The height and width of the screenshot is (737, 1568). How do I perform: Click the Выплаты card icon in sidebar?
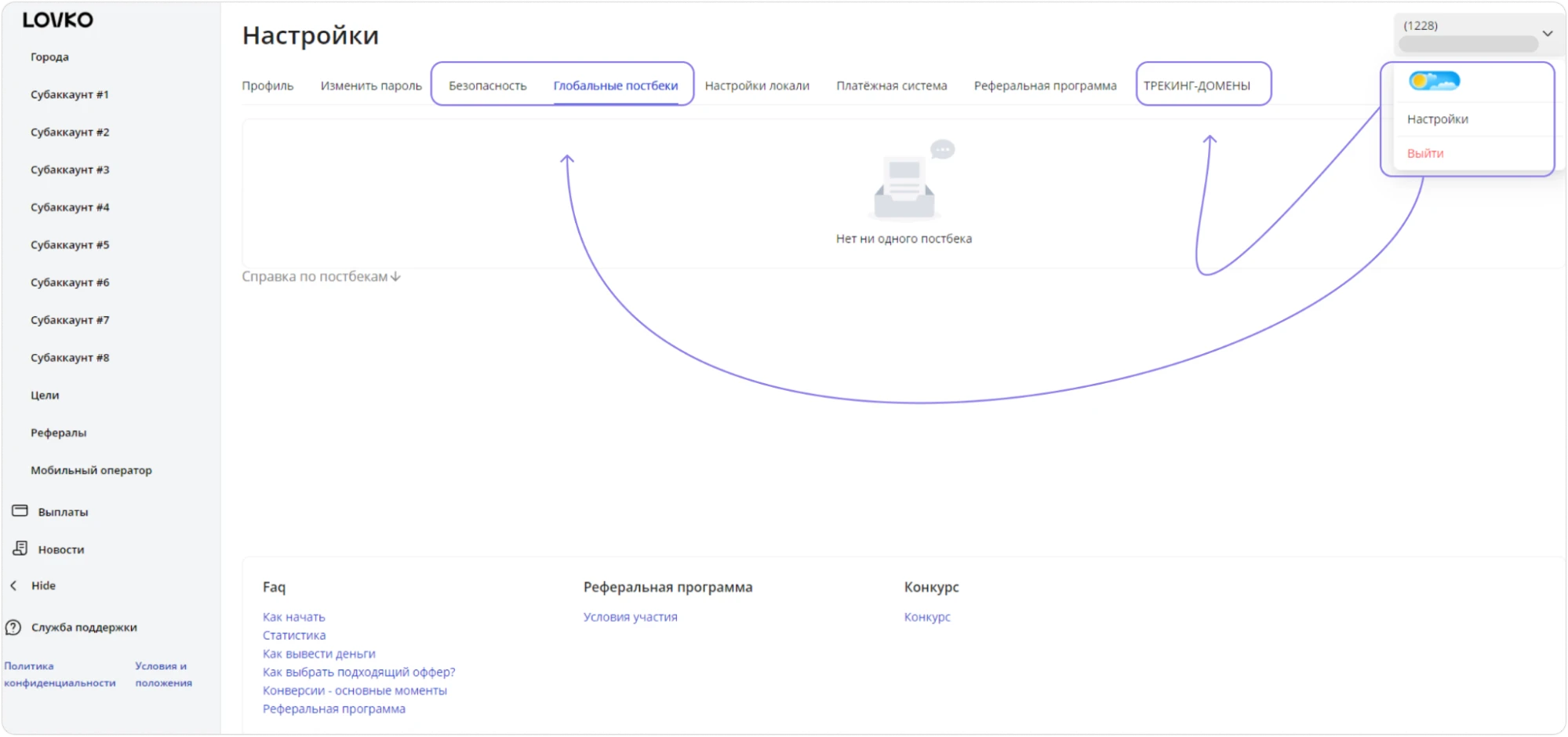[x=20, y=511]
